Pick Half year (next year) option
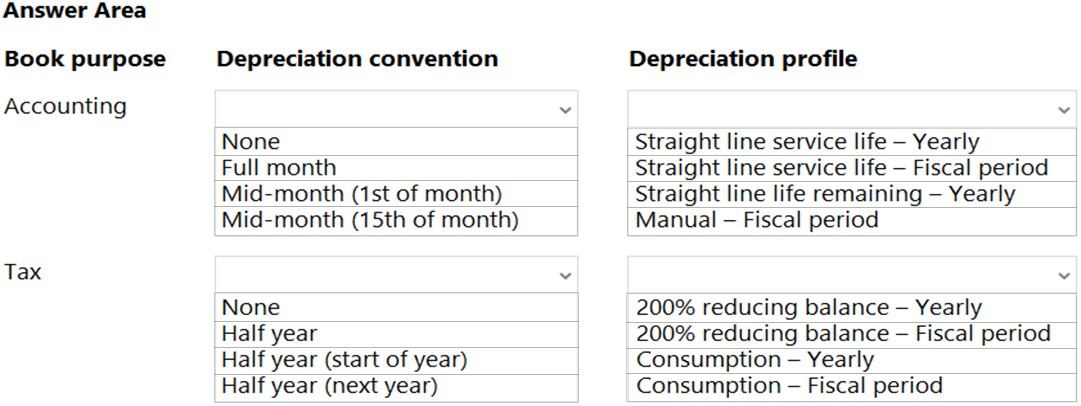Image resolution: width=1081 pixels, height=406 pixels. click(x=396, y=386)
